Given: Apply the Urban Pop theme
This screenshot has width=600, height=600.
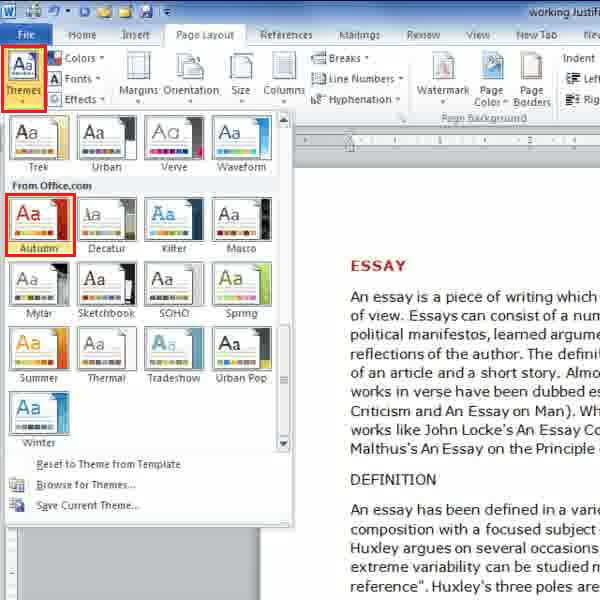Looking at the screenshot, I should click(241, 355).
